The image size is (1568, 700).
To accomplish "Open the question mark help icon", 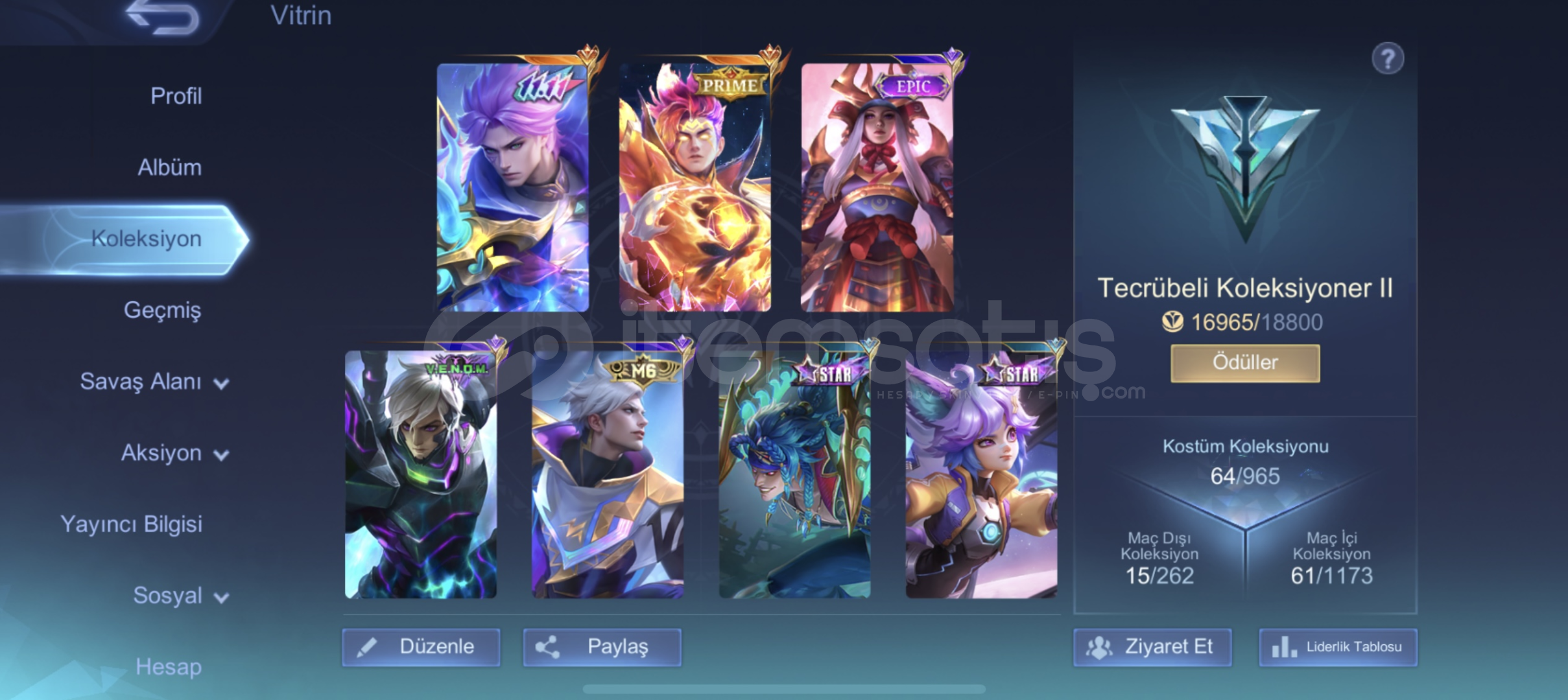I will click(x=1388, y=60).
